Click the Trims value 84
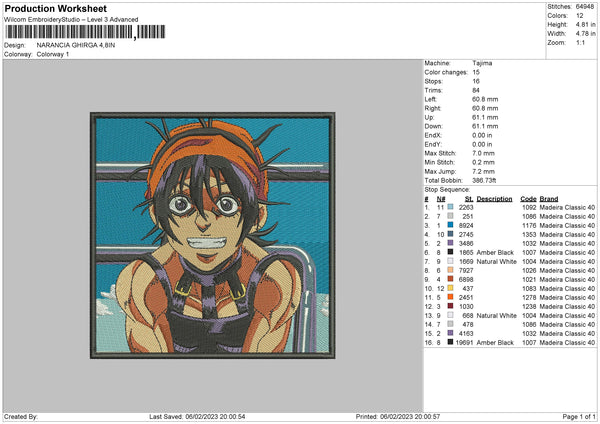Screen dimensions: 600x424 tap(476, 90)
